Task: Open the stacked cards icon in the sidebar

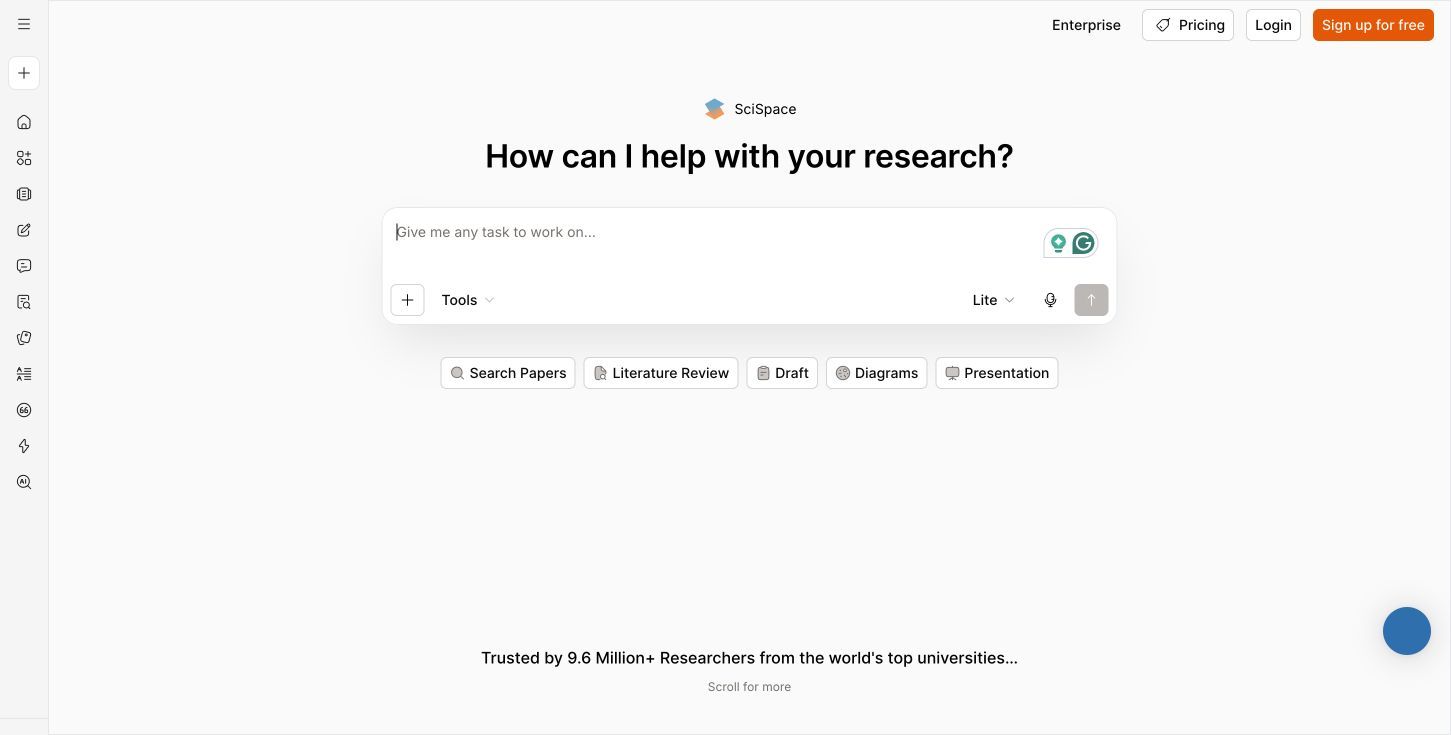Action: coord(24,338)
